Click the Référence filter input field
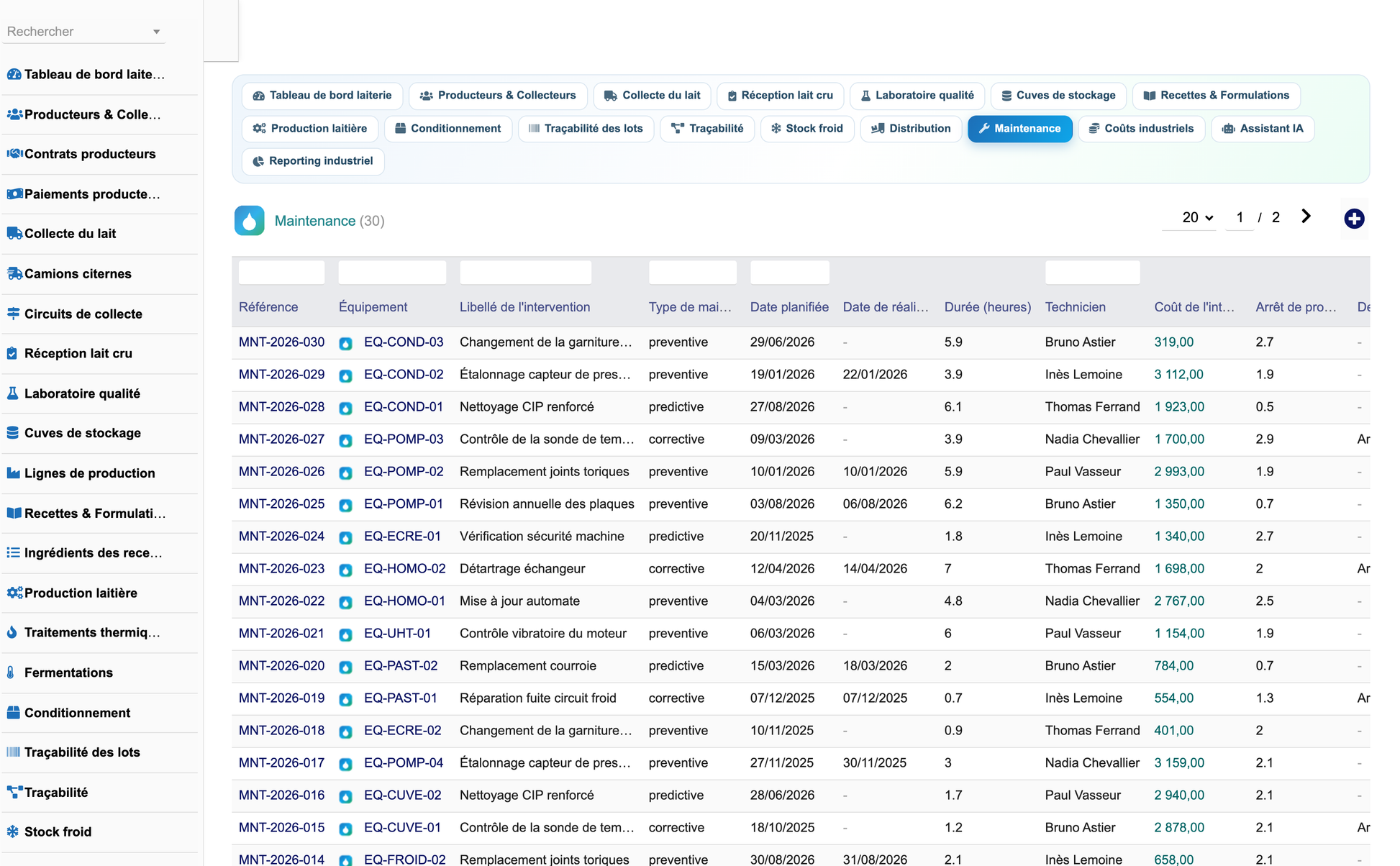The height and width of the screenshot is (866, 1400). coord(281,273)
